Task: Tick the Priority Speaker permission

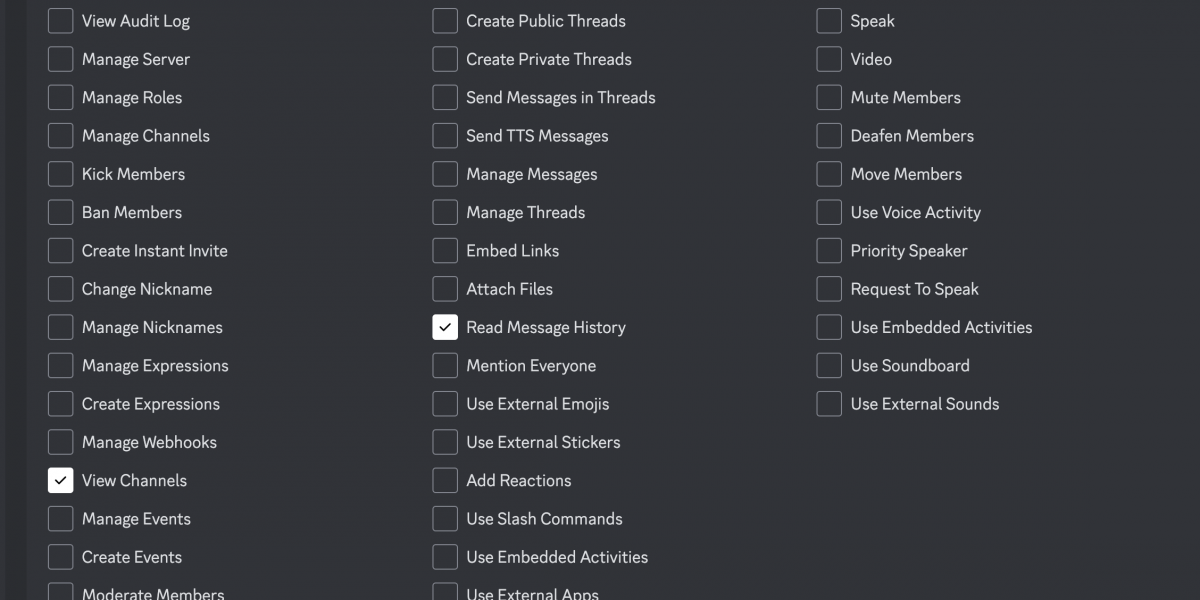Action: tap(829, 251)
